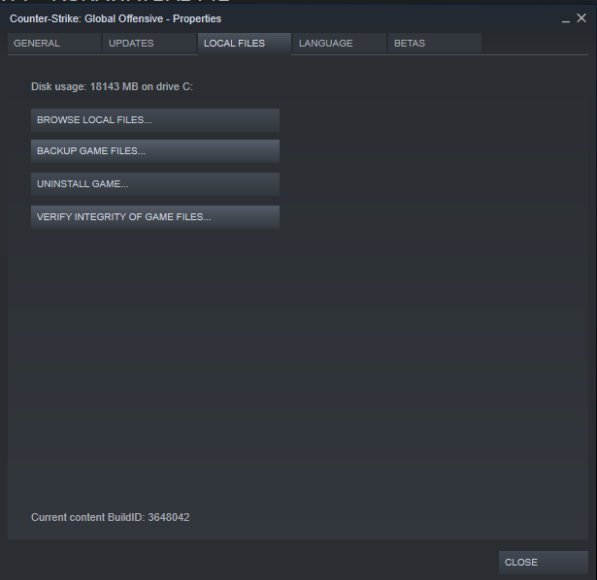Open the Updates tab

150,43
